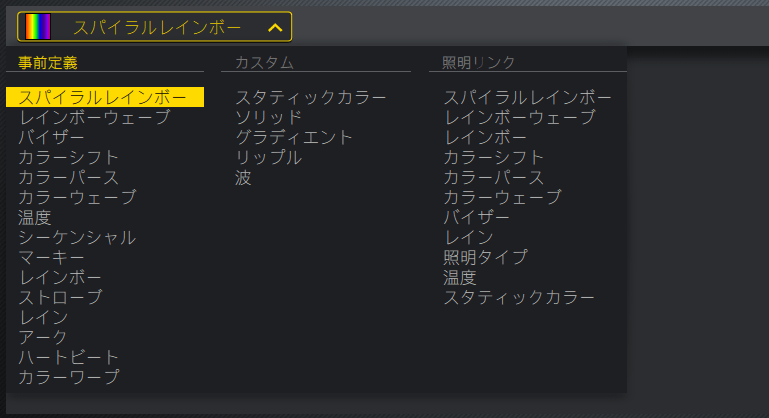Screen dimensions: 769x418
Task: Select レインボー in 照明リンク list
Action: click(x=486, y=137)
